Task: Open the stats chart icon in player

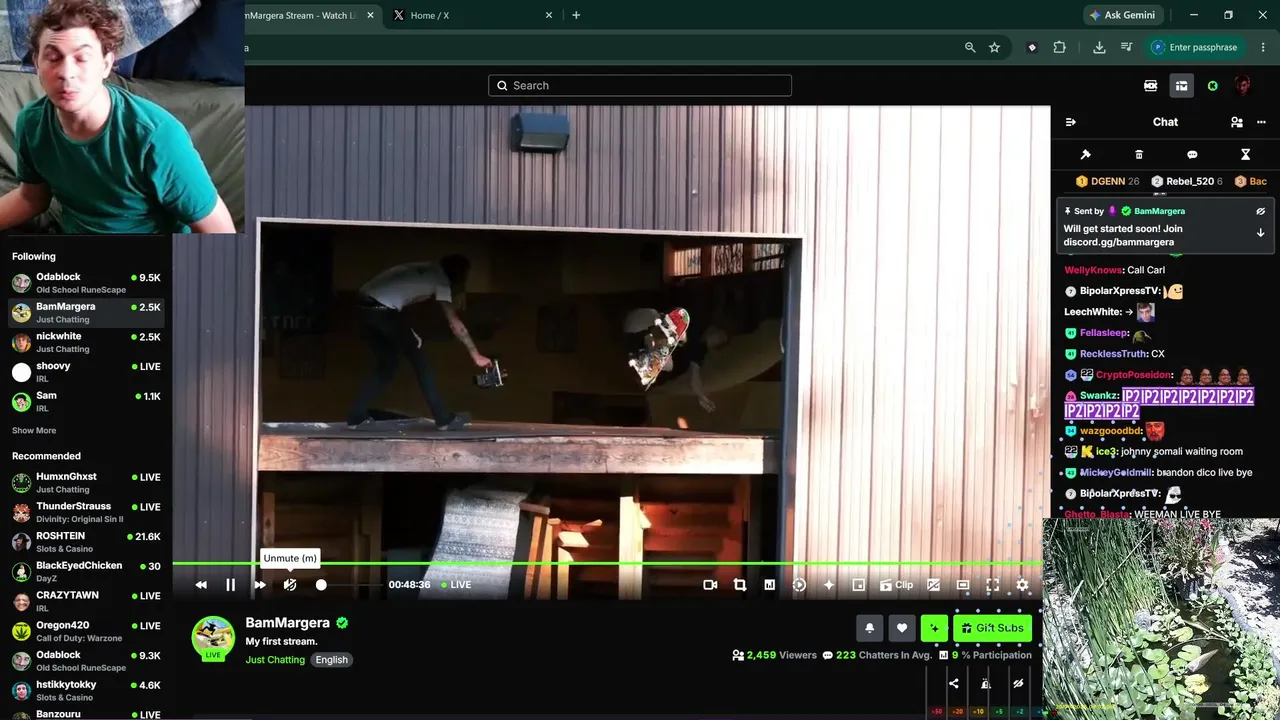Action: [769, 585]
